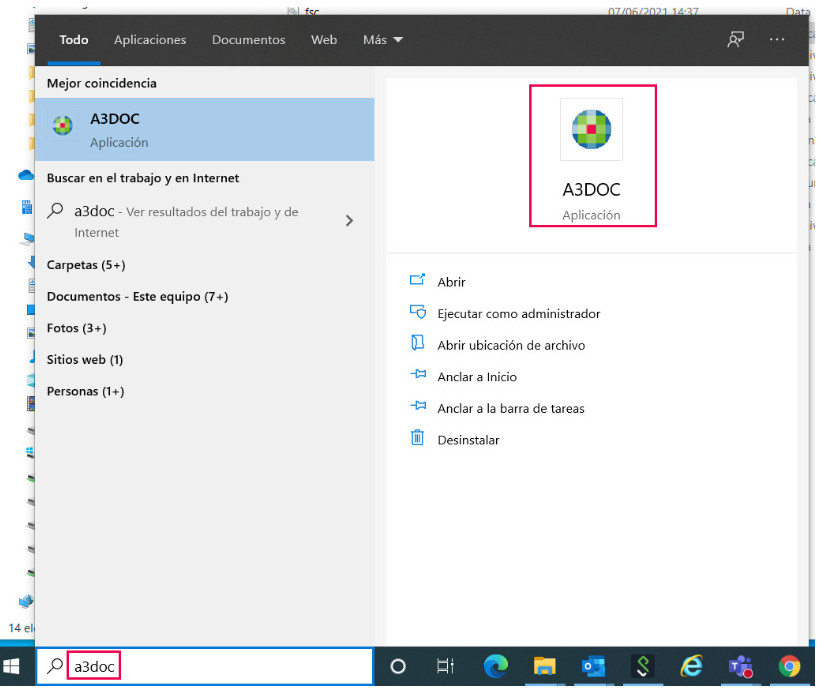
Task: Open Google Chrome from the taskbar
Action: 789,666
